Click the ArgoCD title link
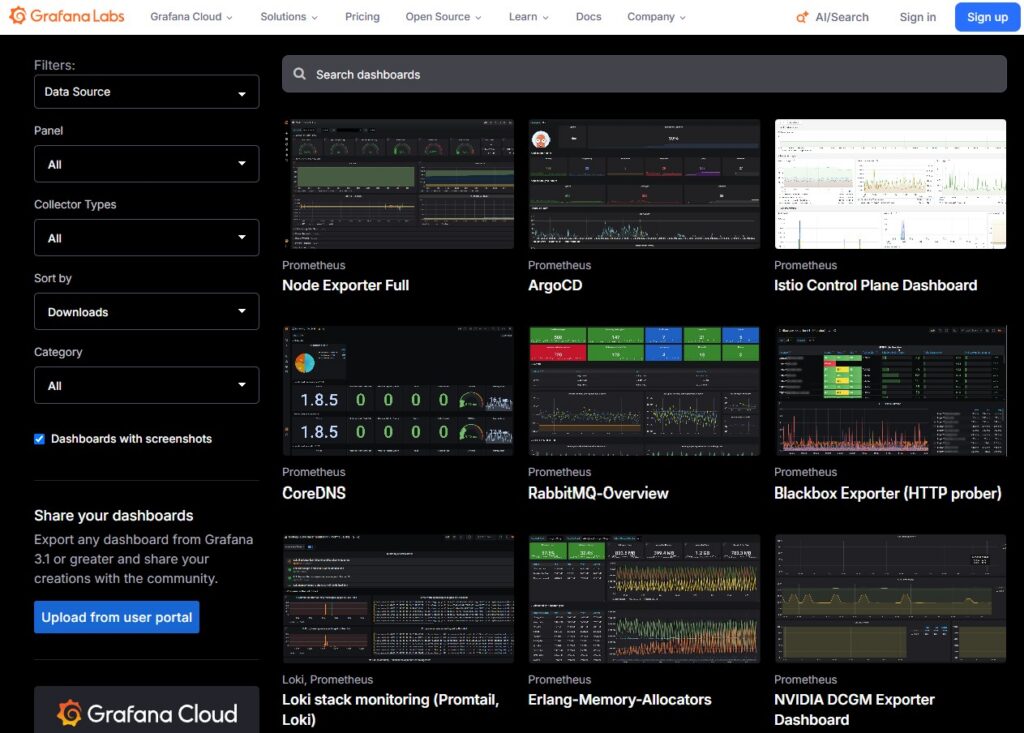This screenshot has height=733, width=1024. [x=555, y=285]
